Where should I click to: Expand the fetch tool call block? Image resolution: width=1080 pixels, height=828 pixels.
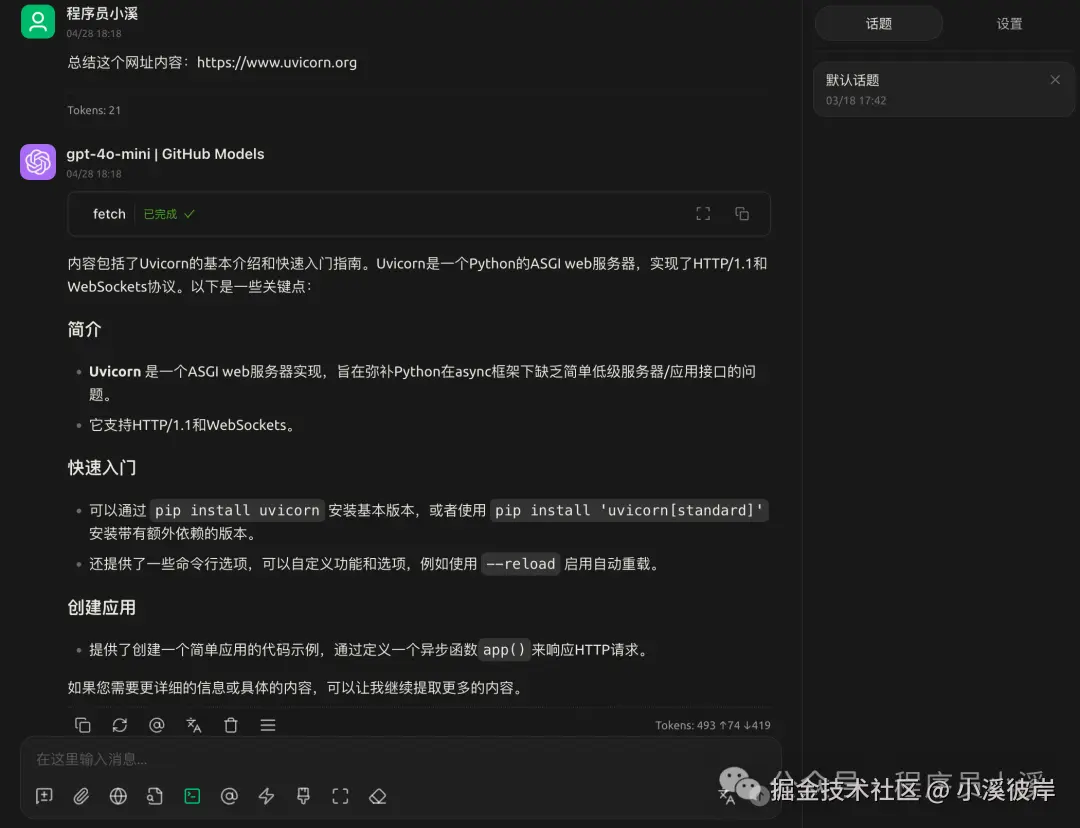(x=419, y=214)
